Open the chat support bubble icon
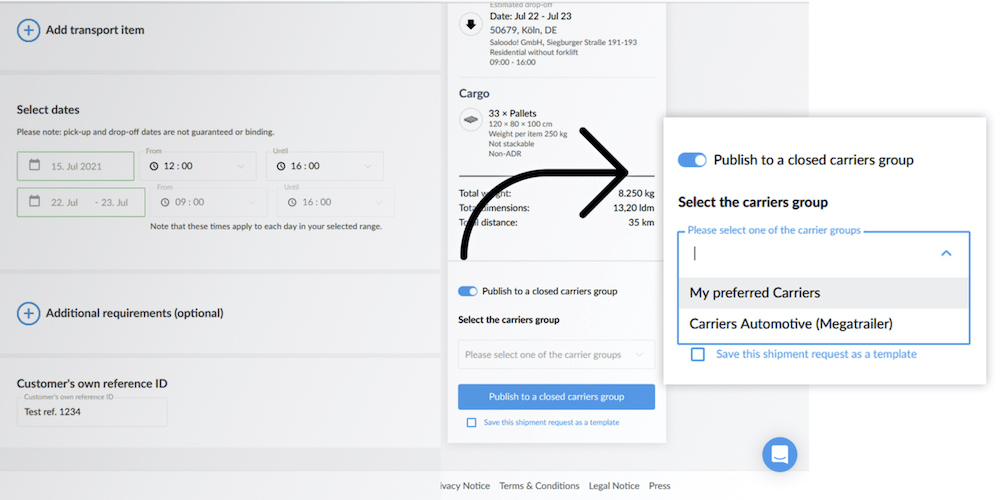This screenshot has width=1000, height=500. (779, 454)
